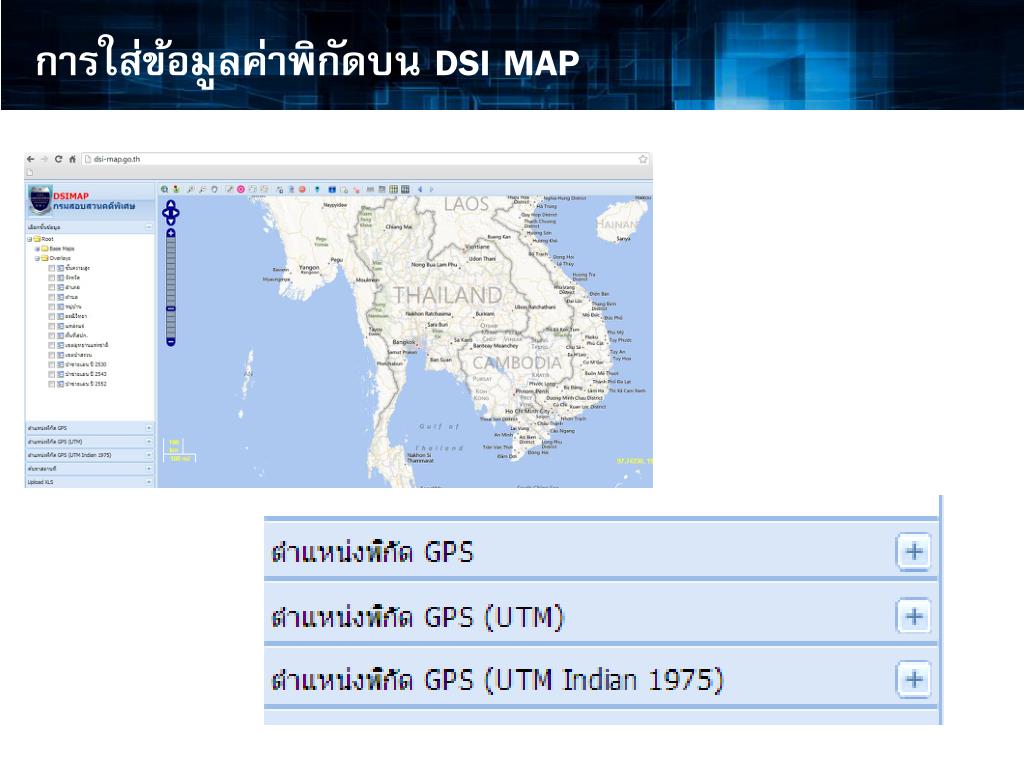Viewport: 1024px width, 768px height.
Task: Go to next map view with blue right arrow
Action: [432, 189]
